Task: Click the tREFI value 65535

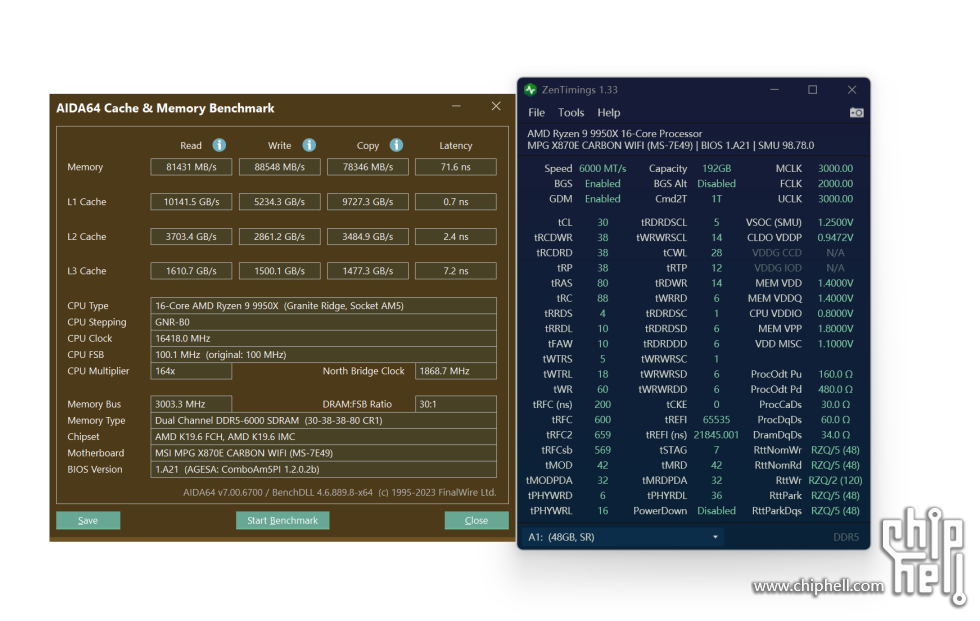Action: point(716,420)
